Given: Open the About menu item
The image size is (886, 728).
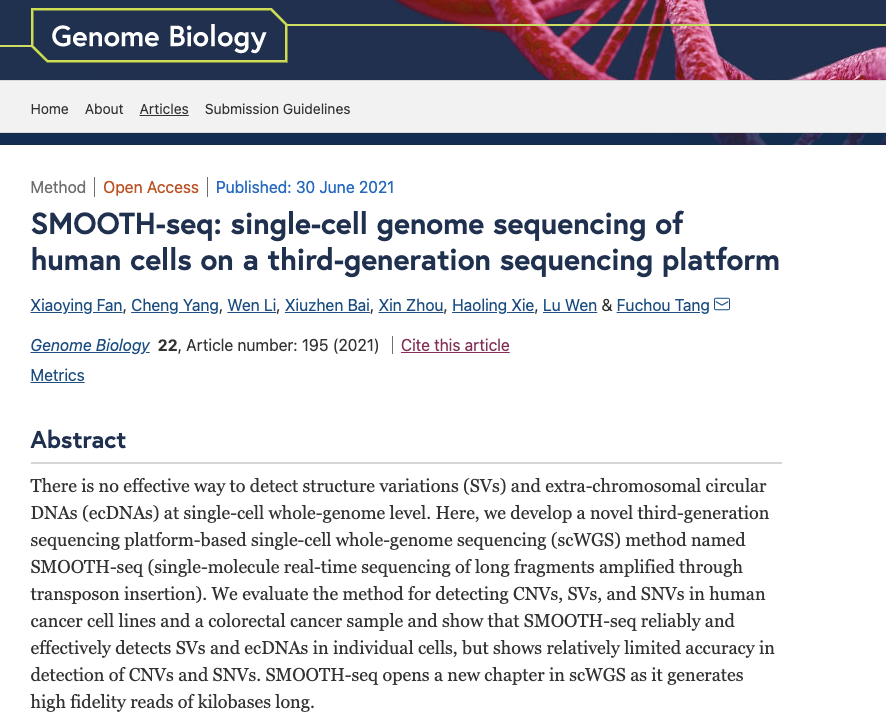Looking at the screenshot, I should pos(104,109).
